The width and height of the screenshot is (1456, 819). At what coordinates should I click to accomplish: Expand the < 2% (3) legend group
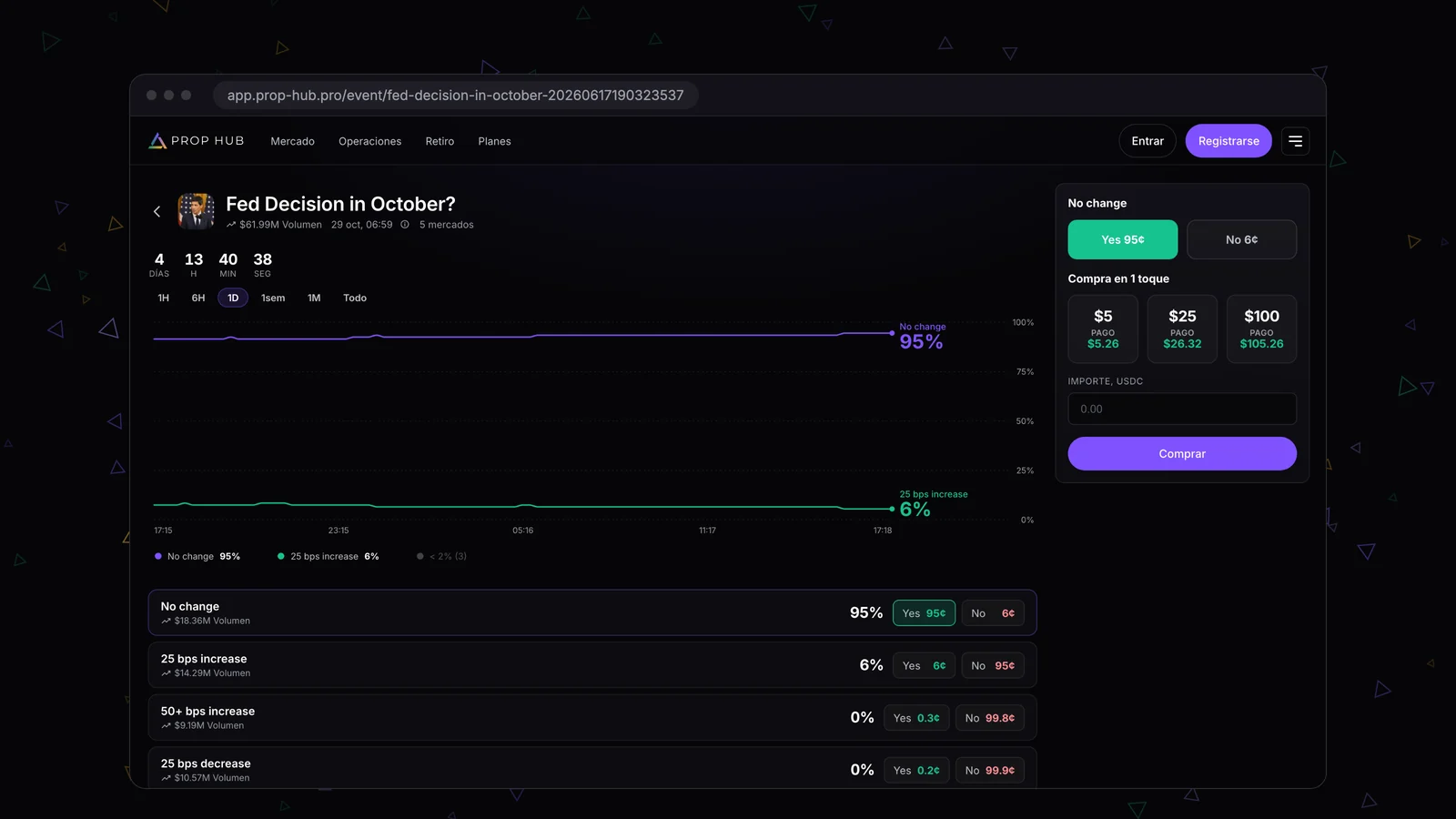pos(441,556)
